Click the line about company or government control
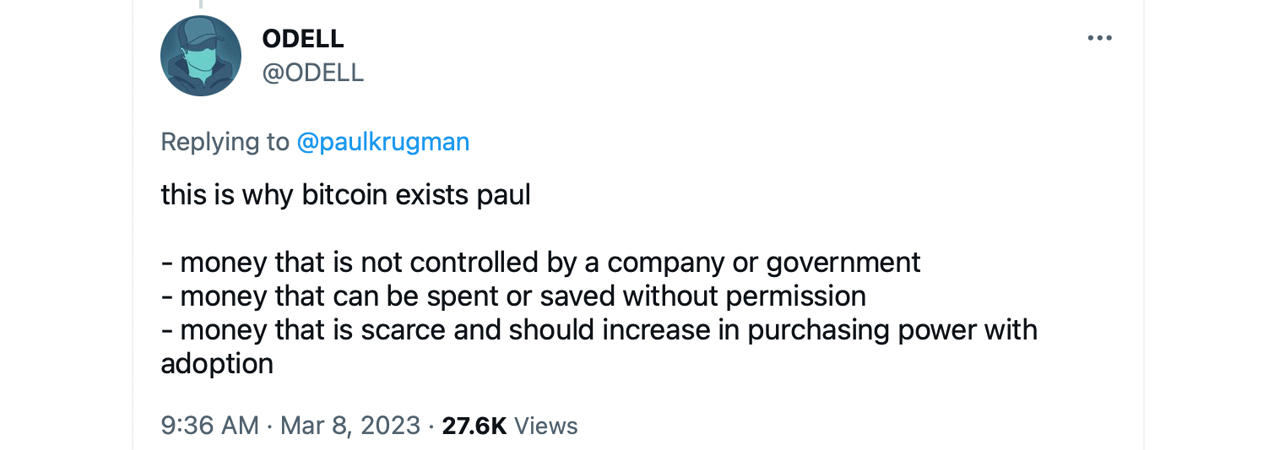The width and height of the screenshot is (1280, 450). 540,262
